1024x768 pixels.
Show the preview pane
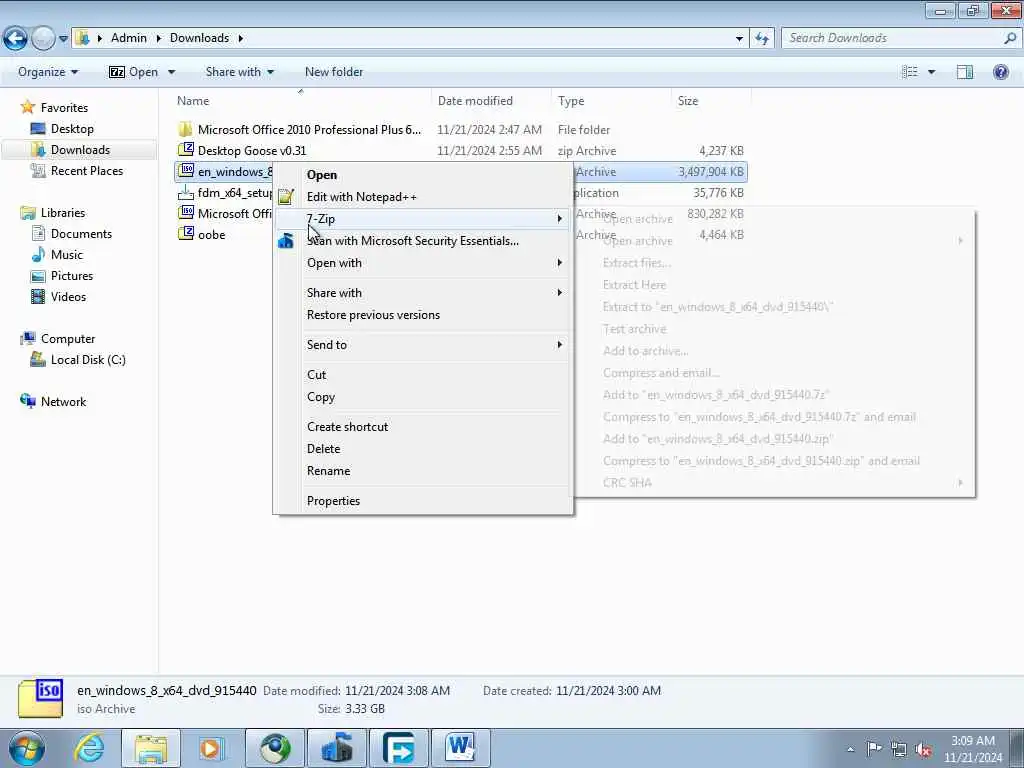(x=965, y=72)
